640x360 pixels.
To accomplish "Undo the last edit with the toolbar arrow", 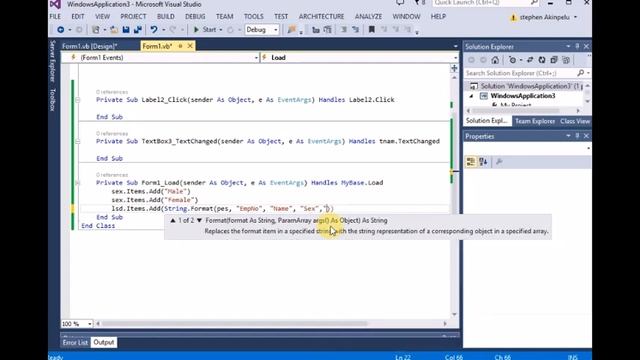I will pos(154,29).
